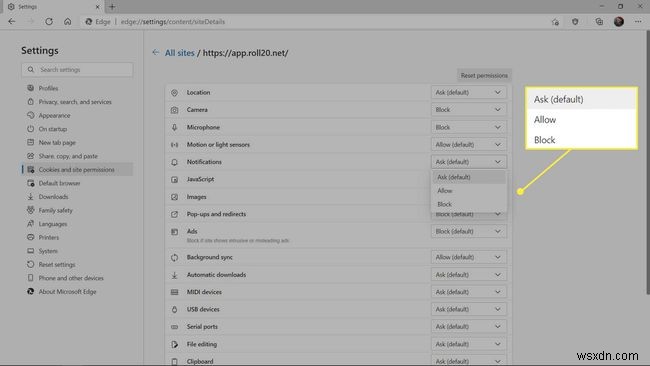Open Downloads settings section

pos(77,197)
